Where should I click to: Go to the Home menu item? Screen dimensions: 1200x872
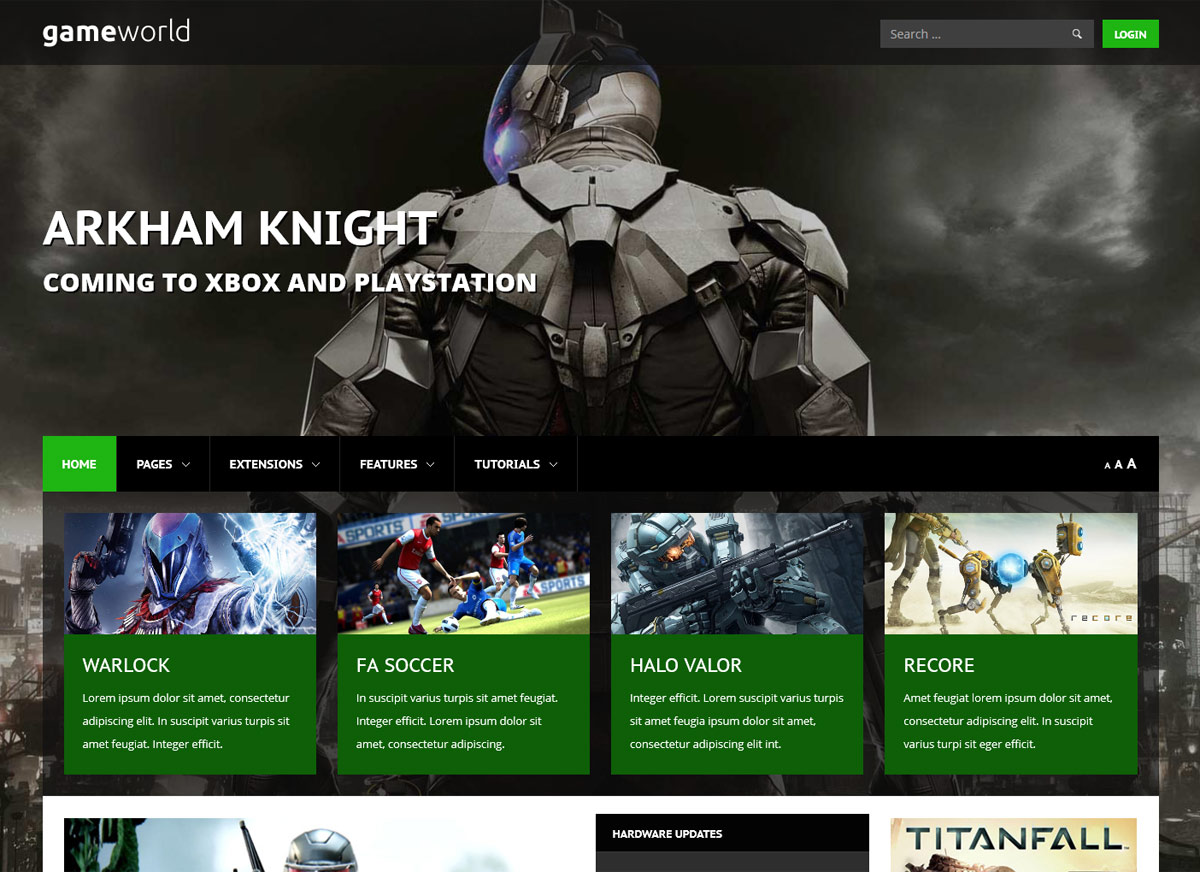pyautogui.click(x=79, y=464)
